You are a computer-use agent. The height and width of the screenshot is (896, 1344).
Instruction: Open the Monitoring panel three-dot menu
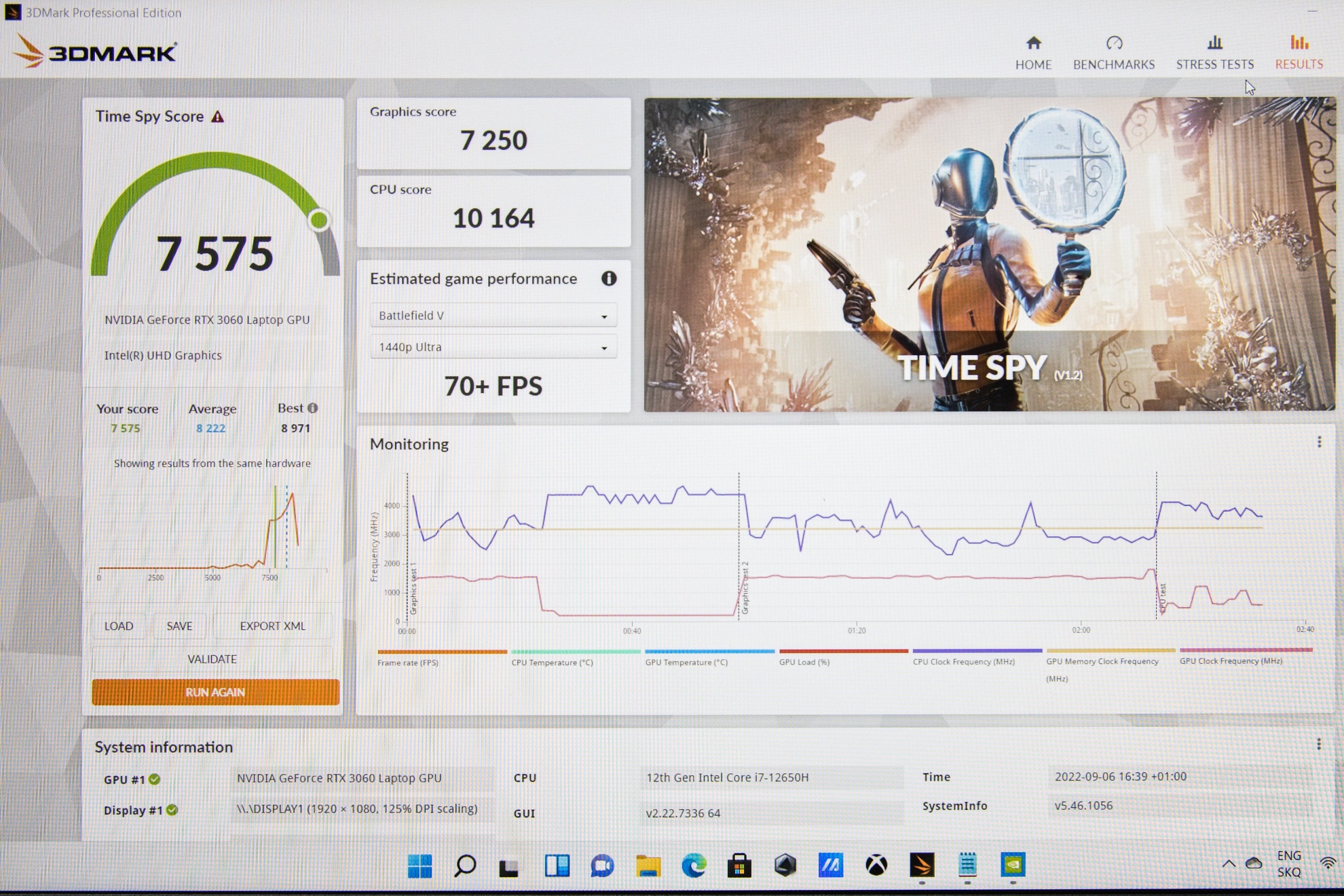pyautogui.click(x=1319, y=443)
